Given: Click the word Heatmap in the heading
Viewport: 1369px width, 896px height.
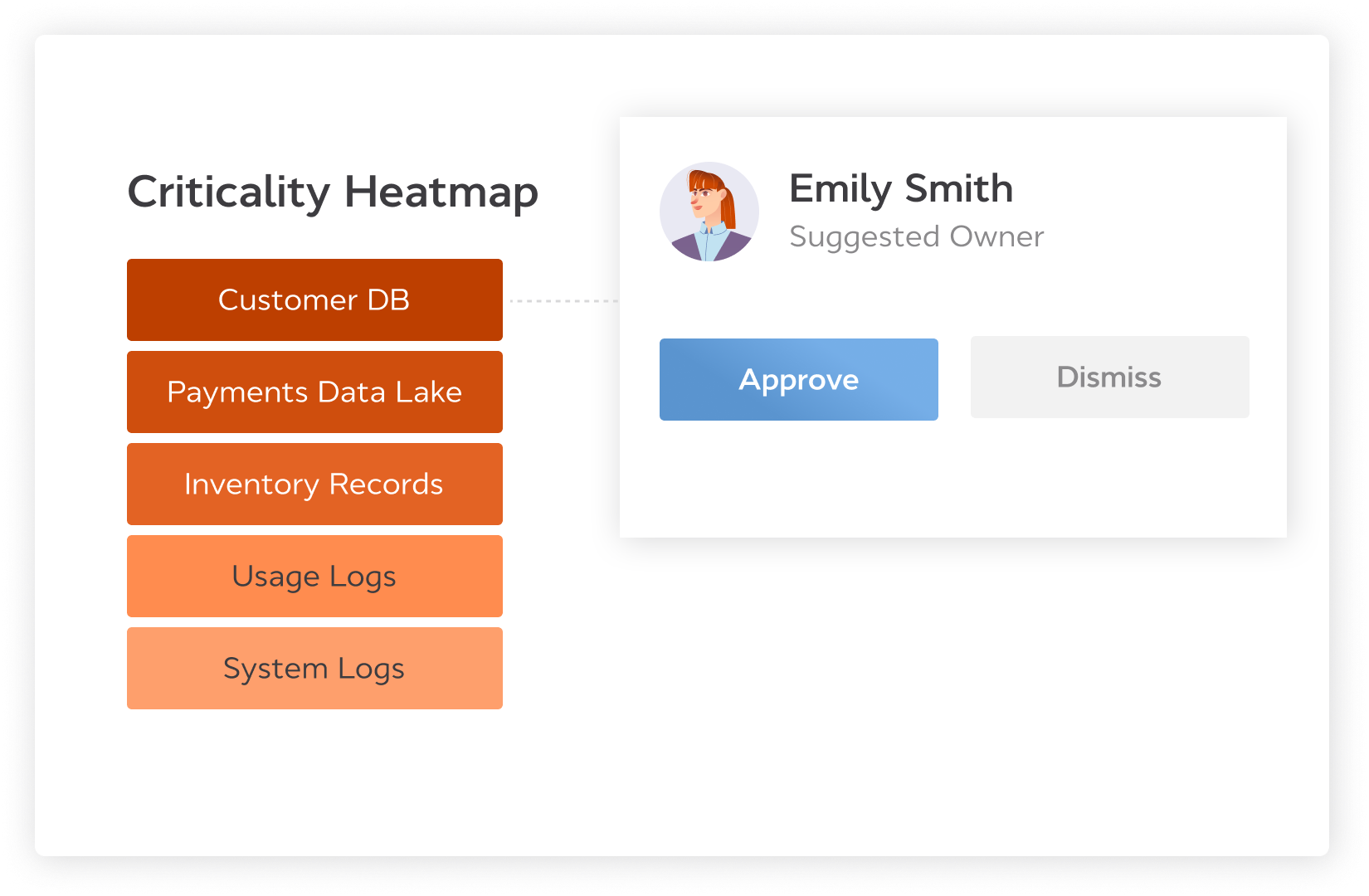Looking at the screenshot, I should click(441, 192).
